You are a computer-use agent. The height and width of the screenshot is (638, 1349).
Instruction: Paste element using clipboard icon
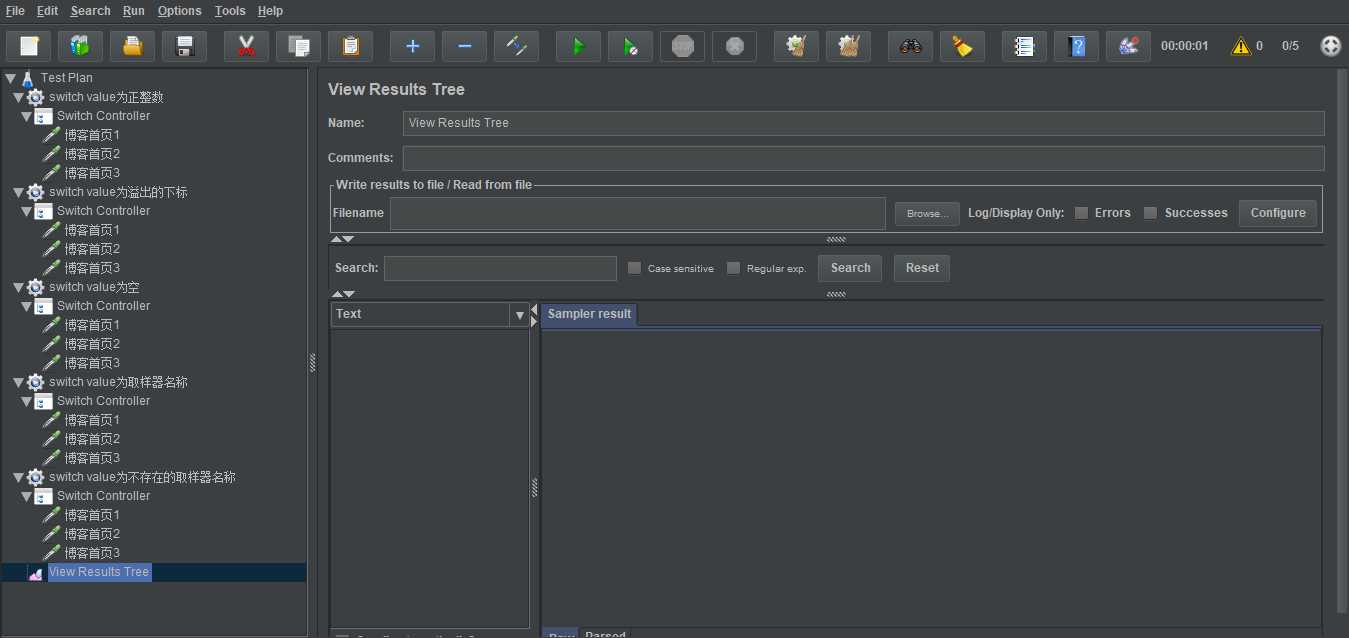point(350,46)
